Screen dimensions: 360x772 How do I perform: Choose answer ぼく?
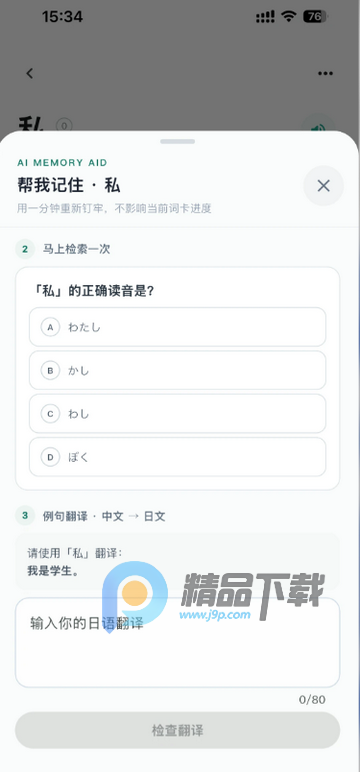coord(177,457)
